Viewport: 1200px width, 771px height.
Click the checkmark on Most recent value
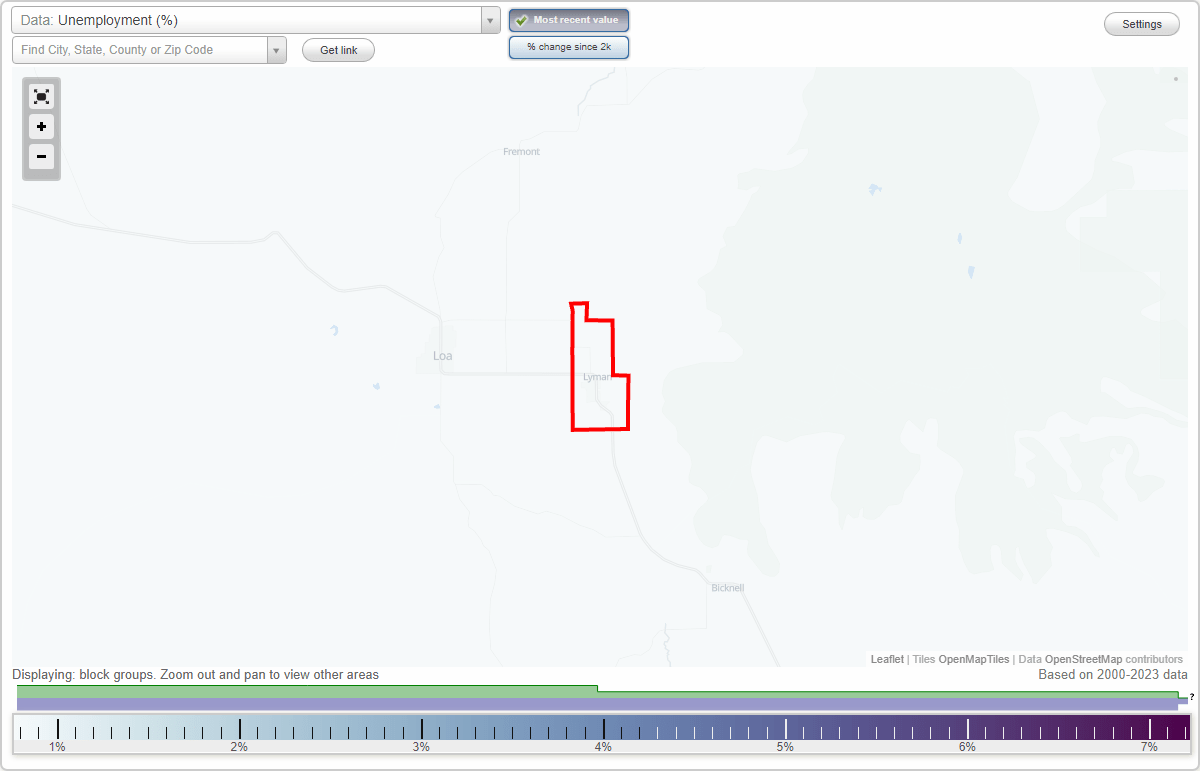[521, 19]
